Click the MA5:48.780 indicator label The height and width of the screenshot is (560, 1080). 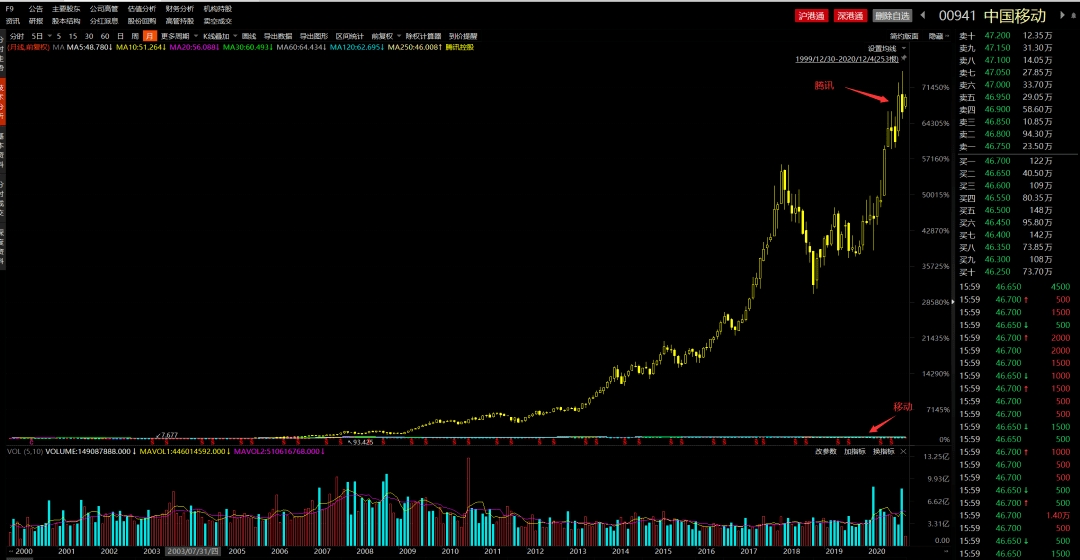pyautogui.click(x=90, y=48)
